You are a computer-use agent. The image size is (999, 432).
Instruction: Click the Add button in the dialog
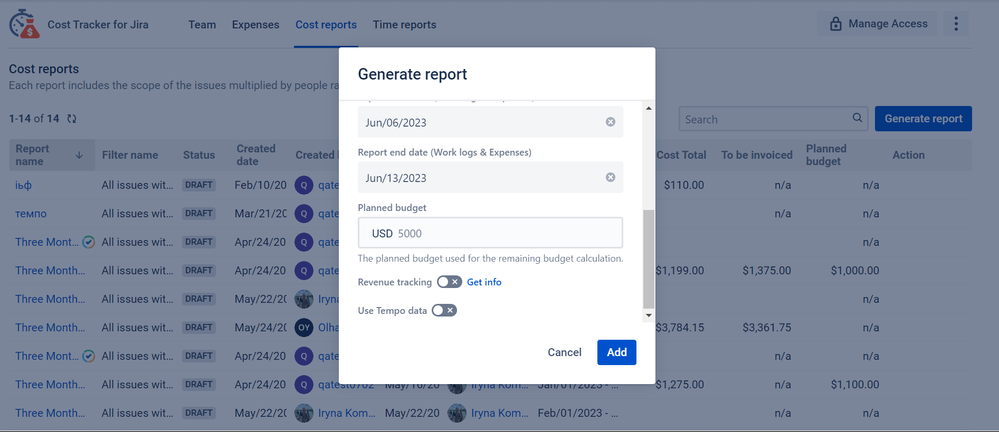[617, 352]
